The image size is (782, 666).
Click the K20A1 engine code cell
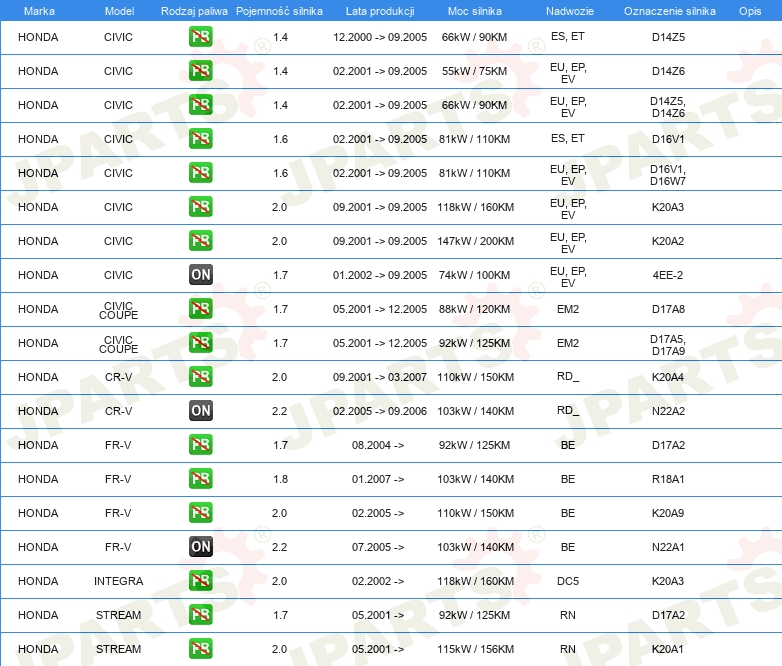[668, 649]
